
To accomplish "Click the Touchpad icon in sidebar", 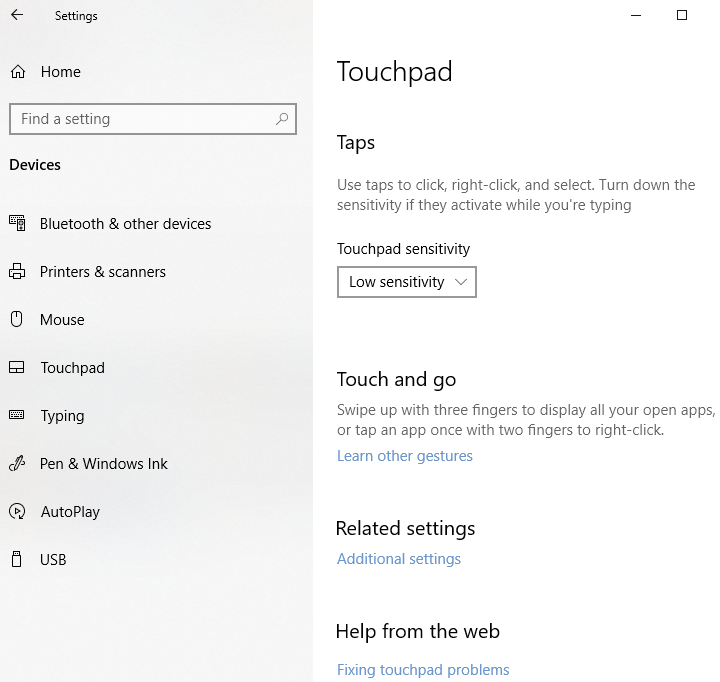I will point(17,368).
